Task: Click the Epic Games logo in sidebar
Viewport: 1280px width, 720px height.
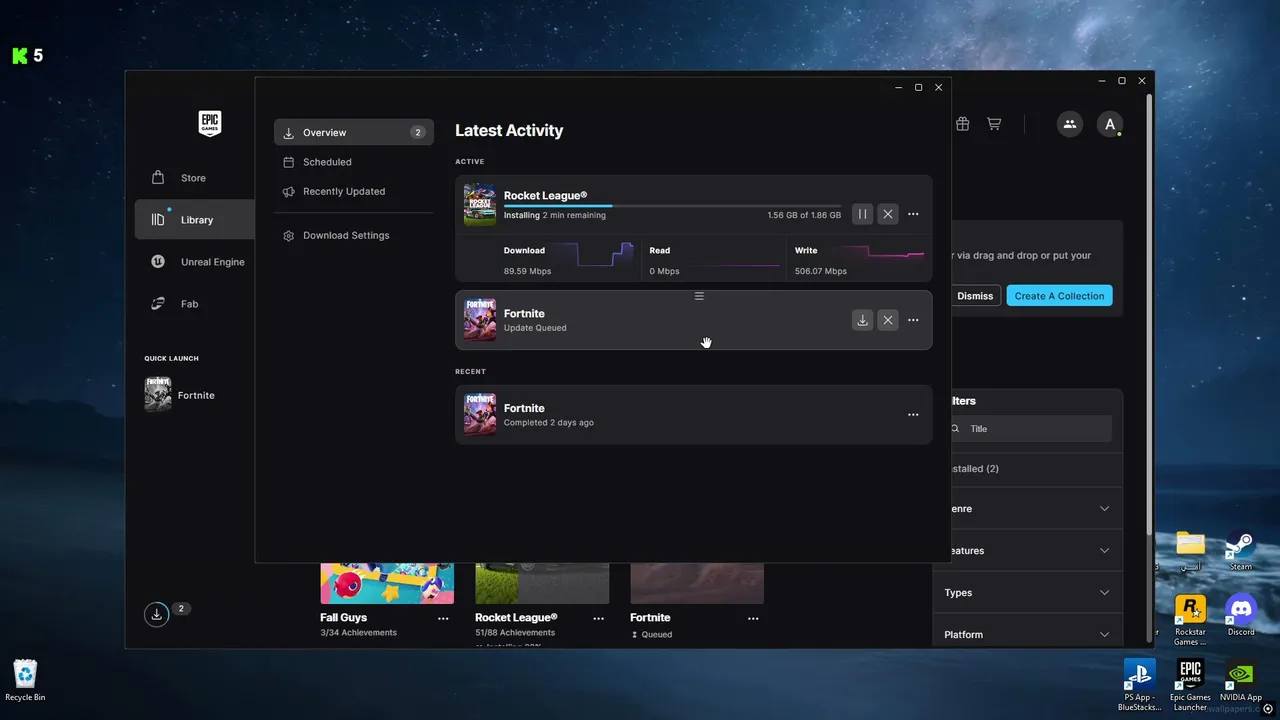Action: point(209,123)
